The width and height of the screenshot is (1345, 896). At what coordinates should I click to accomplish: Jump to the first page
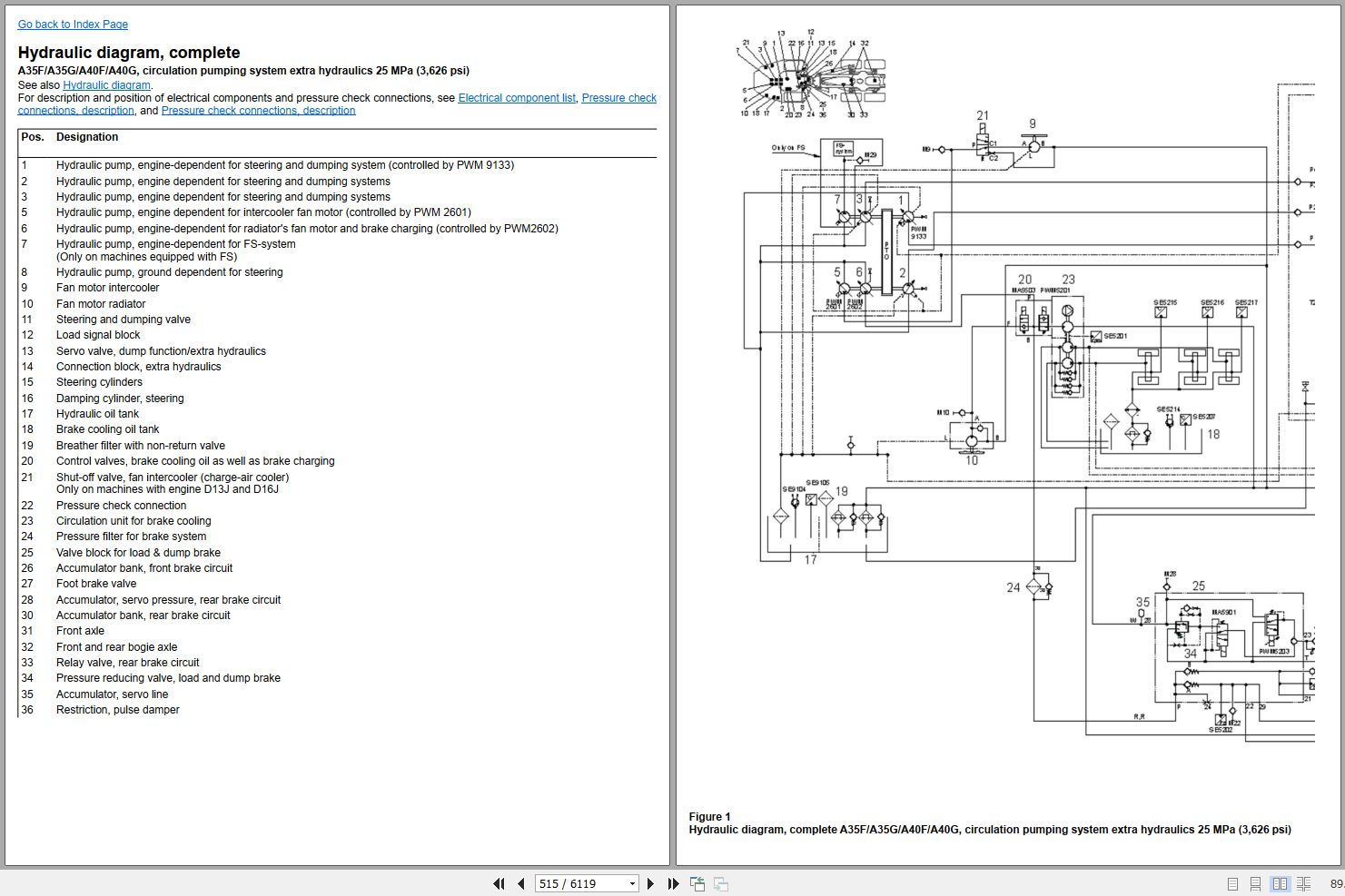pos(499,883)
